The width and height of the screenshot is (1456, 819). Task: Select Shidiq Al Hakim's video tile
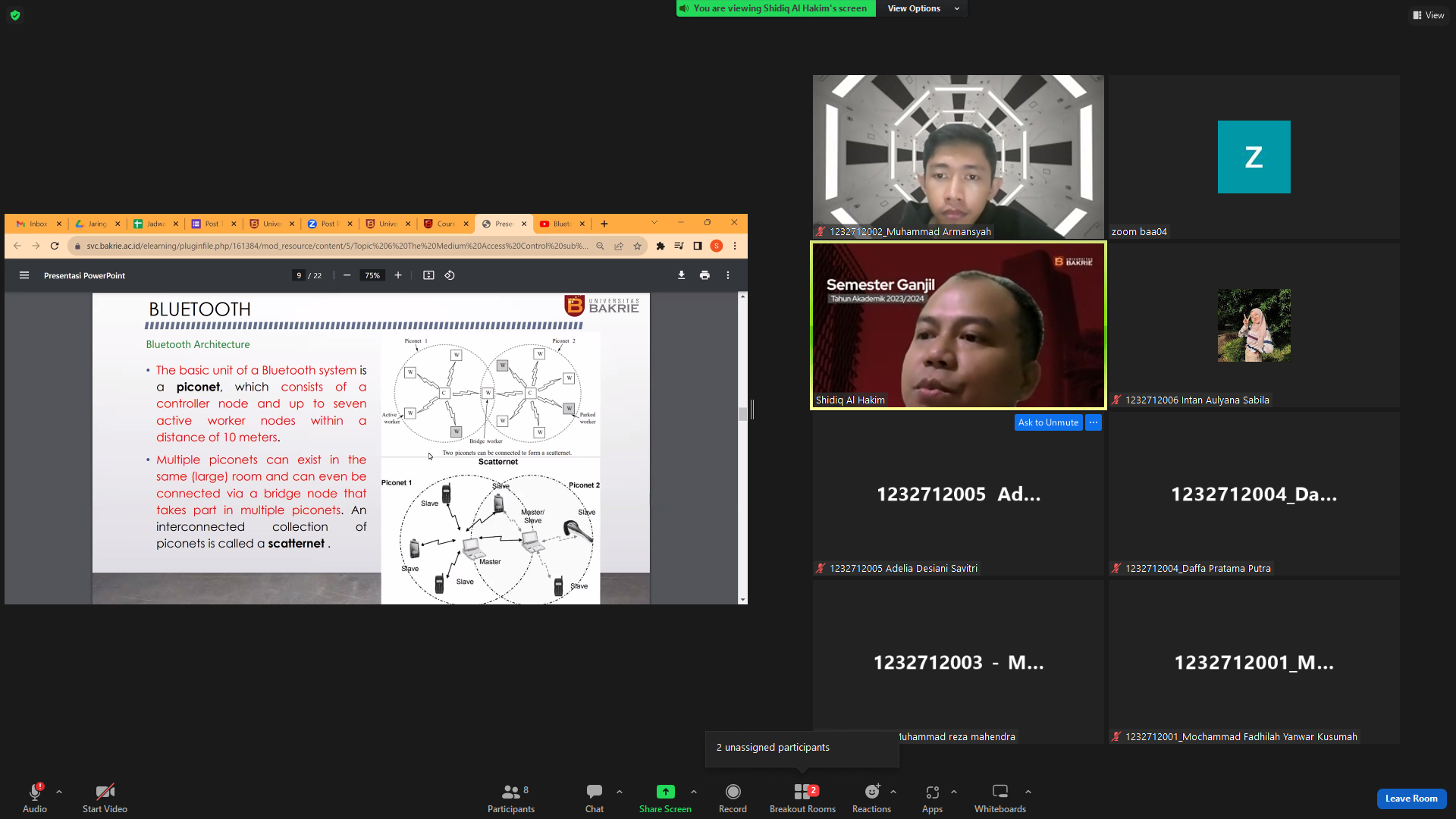(x=959, y=325)
